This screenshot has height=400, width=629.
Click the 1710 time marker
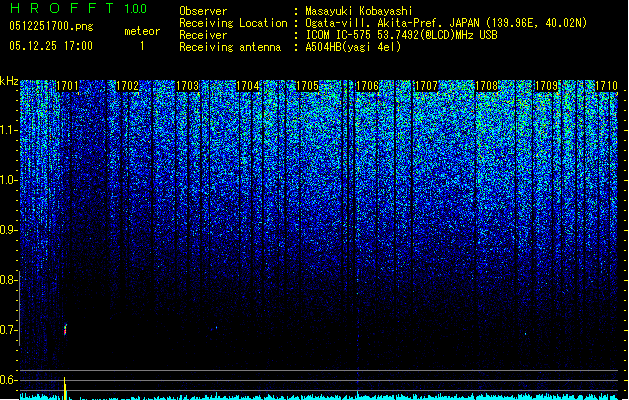coord(606,86)
